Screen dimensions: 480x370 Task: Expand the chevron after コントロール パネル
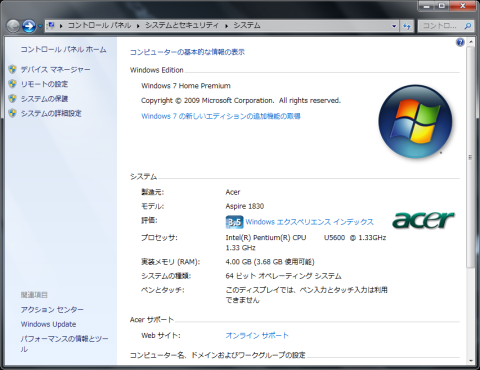tap(138, 26)
